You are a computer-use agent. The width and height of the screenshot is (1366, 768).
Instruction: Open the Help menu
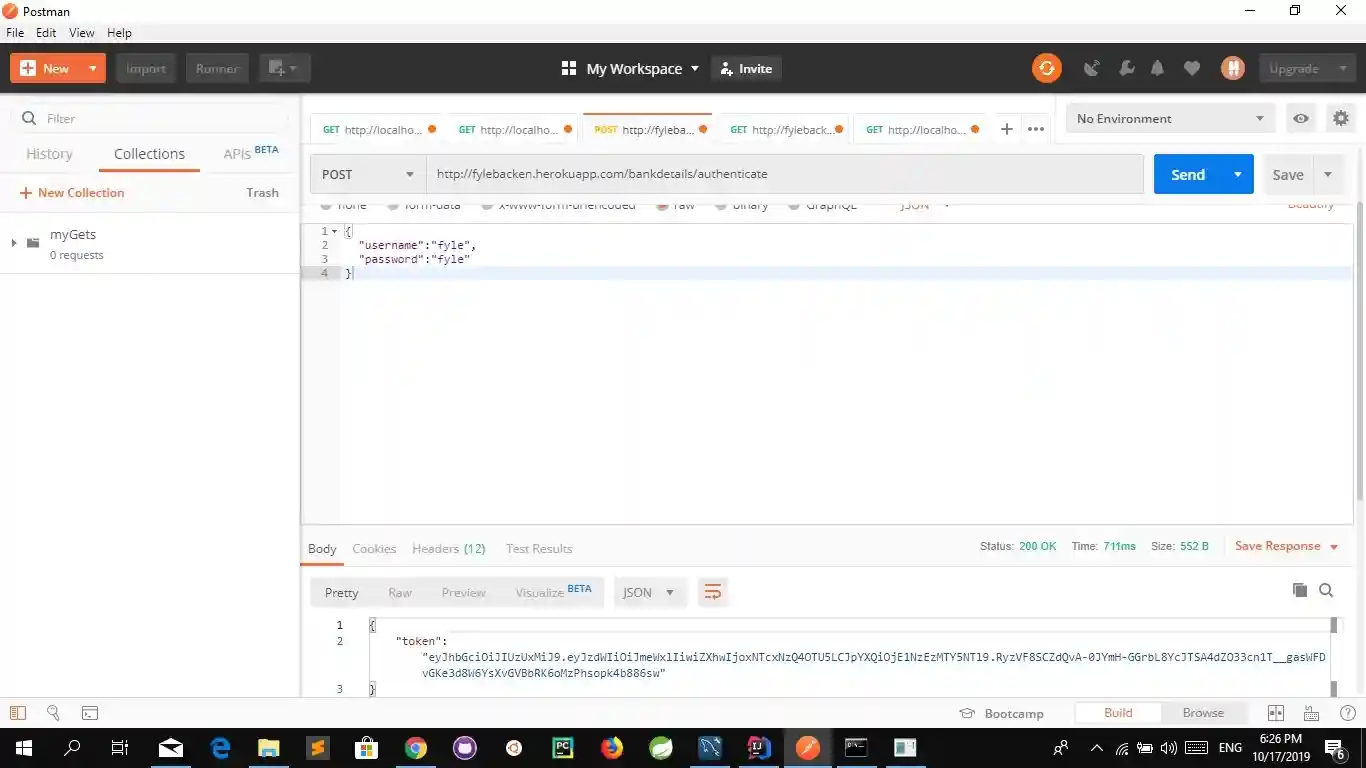click(x=119, y=33)
